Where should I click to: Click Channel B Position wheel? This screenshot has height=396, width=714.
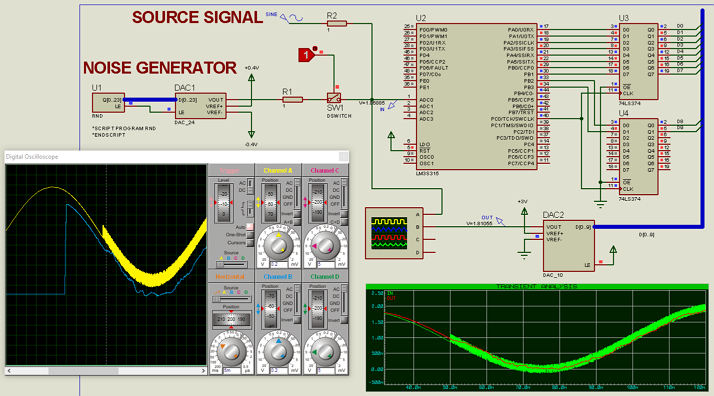(x=270, y=309)
